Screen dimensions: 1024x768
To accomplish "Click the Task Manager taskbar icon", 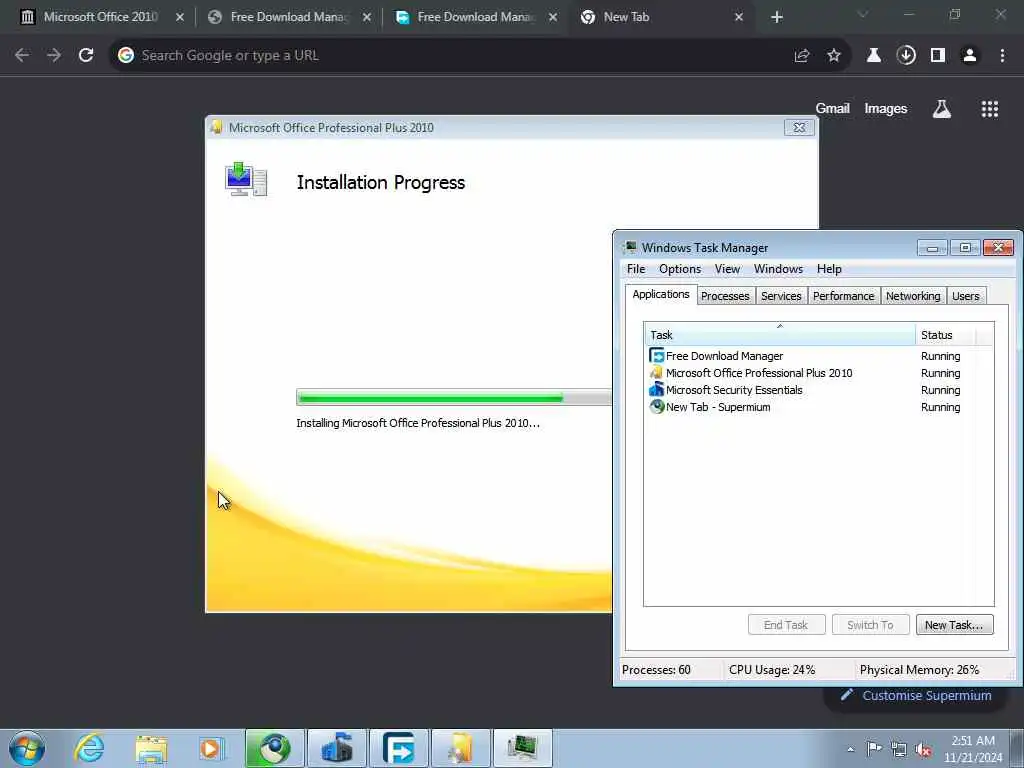I will pyautogui.click(x=522, y=748).
